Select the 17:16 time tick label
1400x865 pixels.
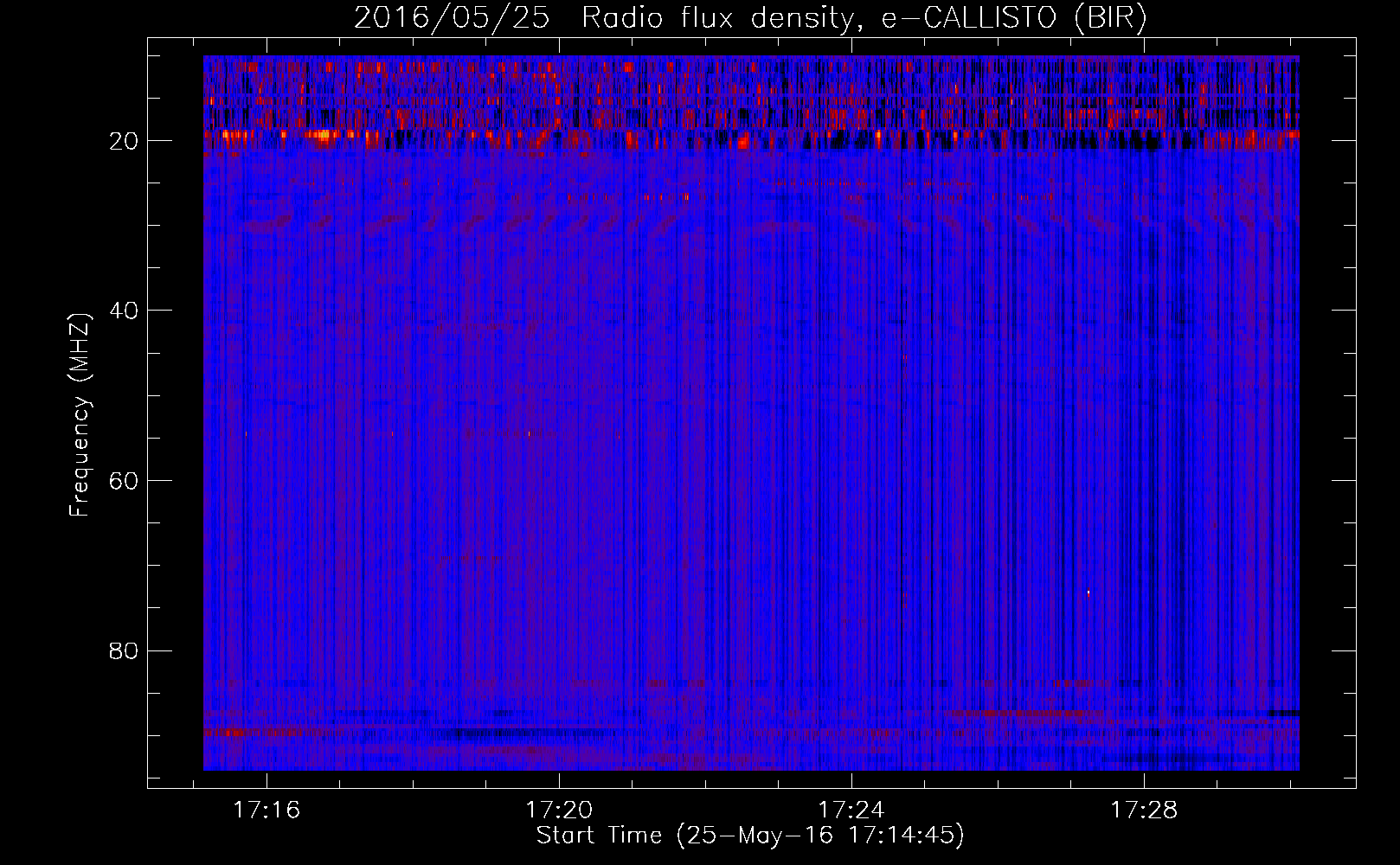267,811
